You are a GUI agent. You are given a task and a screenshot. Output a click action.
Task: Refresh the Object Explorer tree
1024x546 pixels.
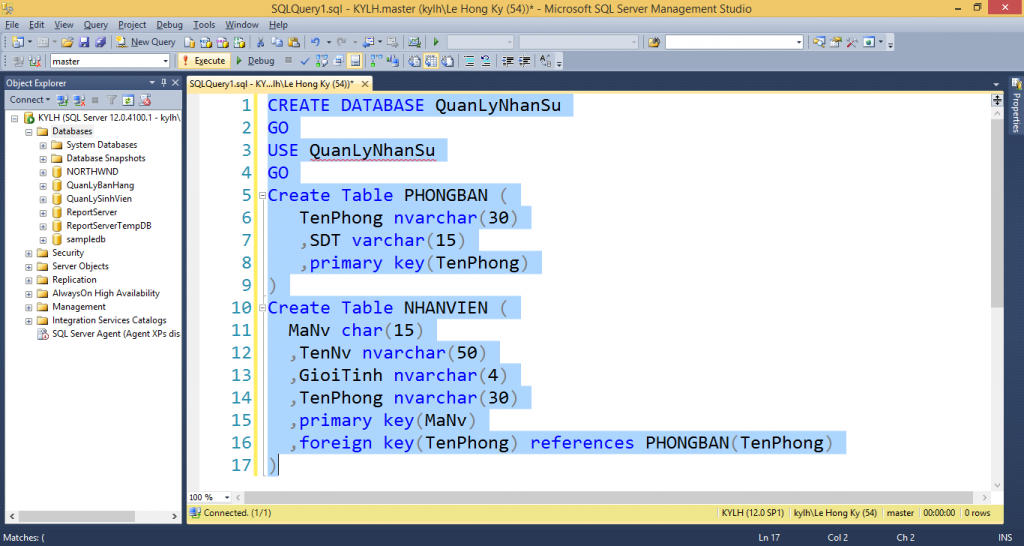click(x=128, y=100)
